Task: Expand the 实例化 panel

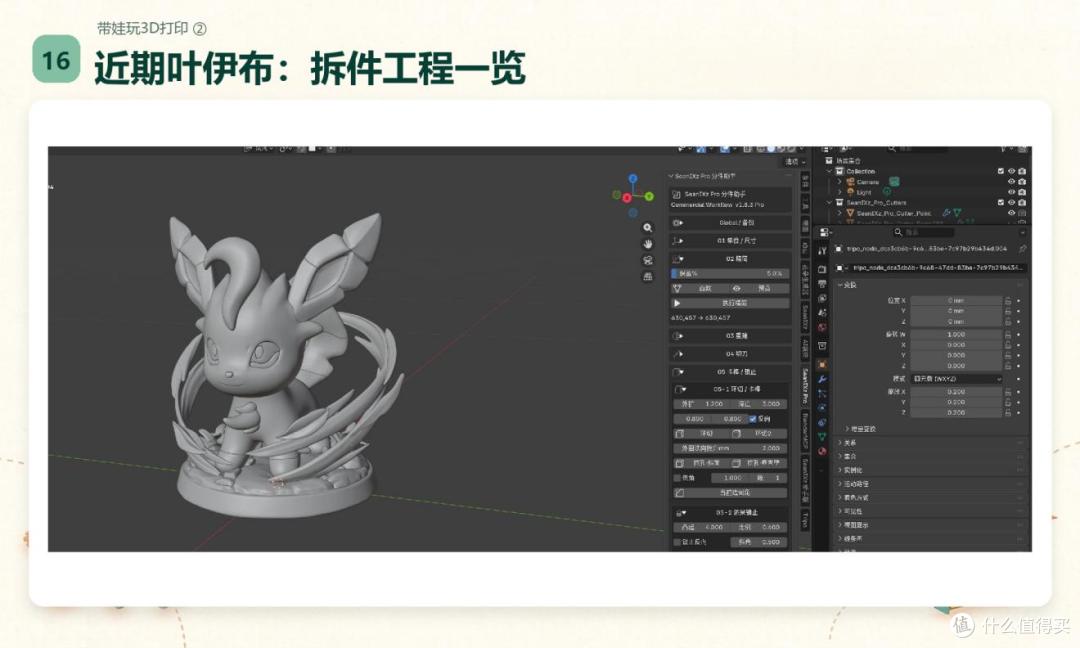Action: [851, 470]
